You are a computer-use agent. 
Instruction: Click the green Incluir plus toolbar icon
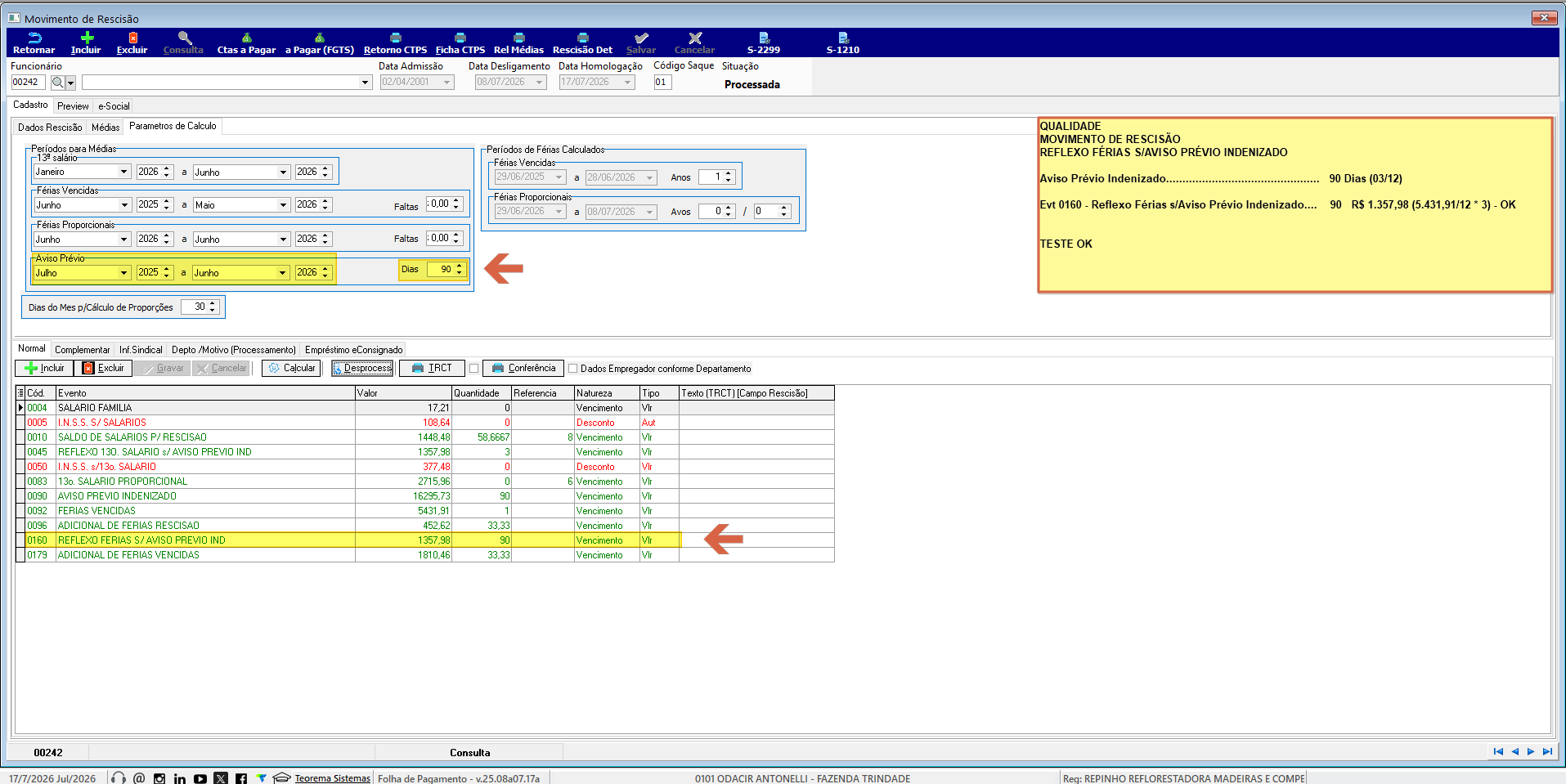(x=87, y=38)
